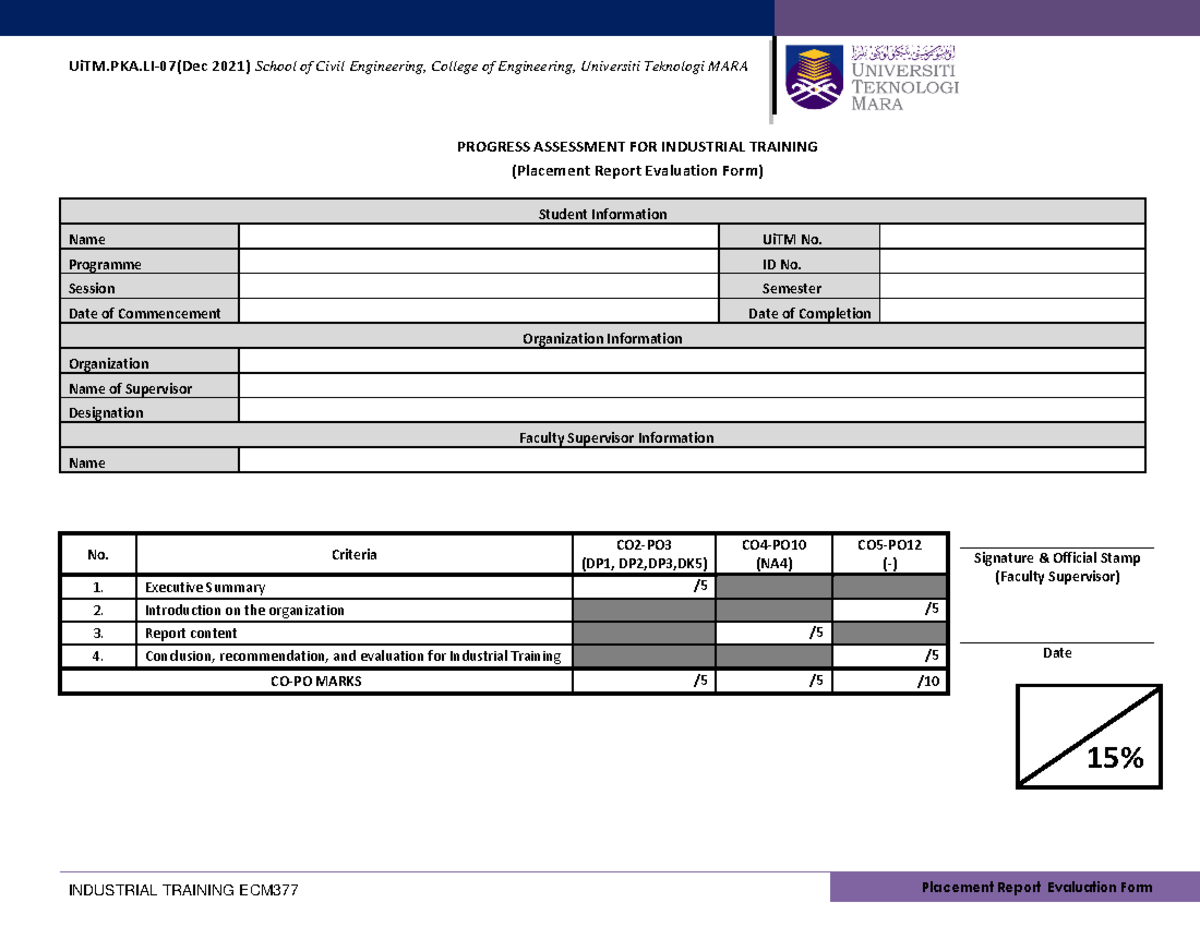The height and width of the screenshot is (927, 1200).
Task: Click the 'UiTM.PKA.LI-07(Dec 2021)' document code
Action: [160, 66]
